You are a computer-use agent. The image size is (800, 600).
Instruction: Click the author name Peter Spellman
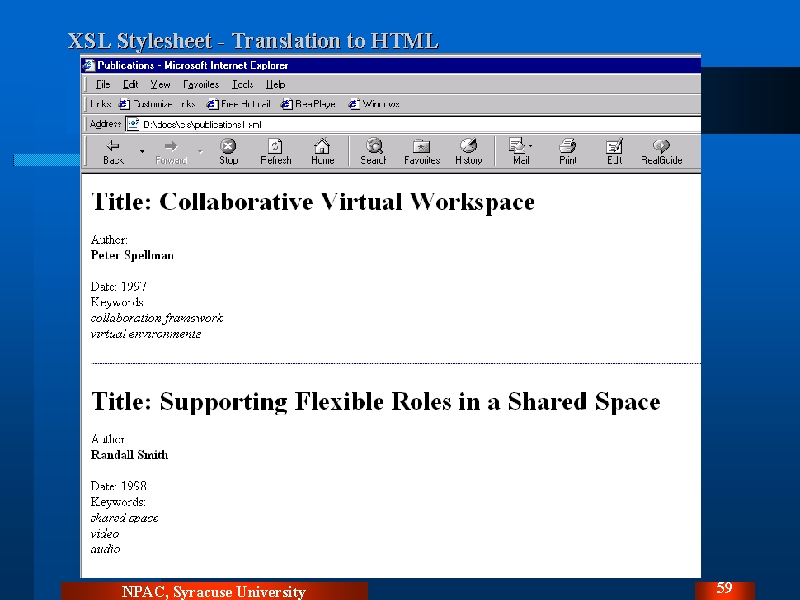pyautogui.click(x=132, y=255)
